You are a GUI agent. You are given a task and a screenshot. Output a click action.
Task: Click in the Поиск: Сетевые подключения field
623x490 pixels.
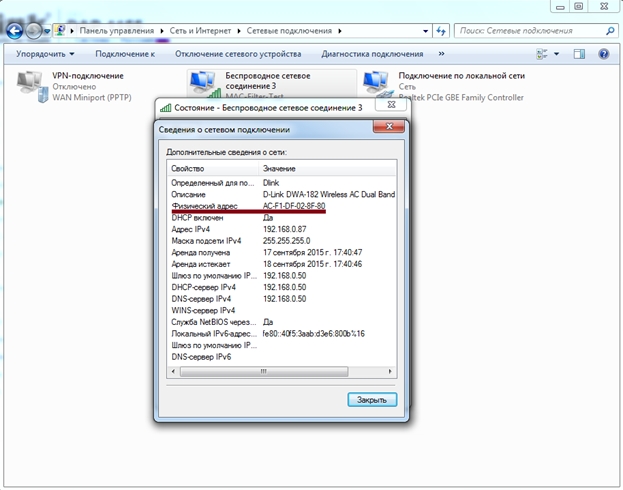[x=528, y=32]
